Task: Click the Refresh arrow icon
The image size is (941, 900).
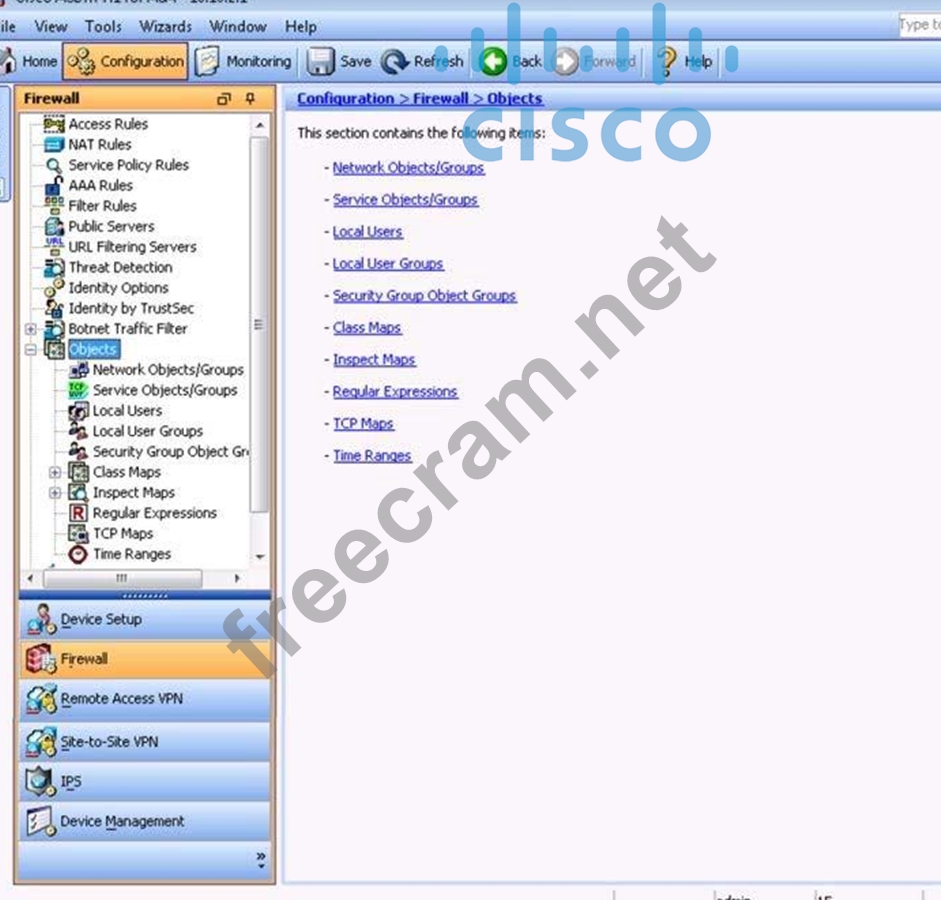Action: point(395,62)
